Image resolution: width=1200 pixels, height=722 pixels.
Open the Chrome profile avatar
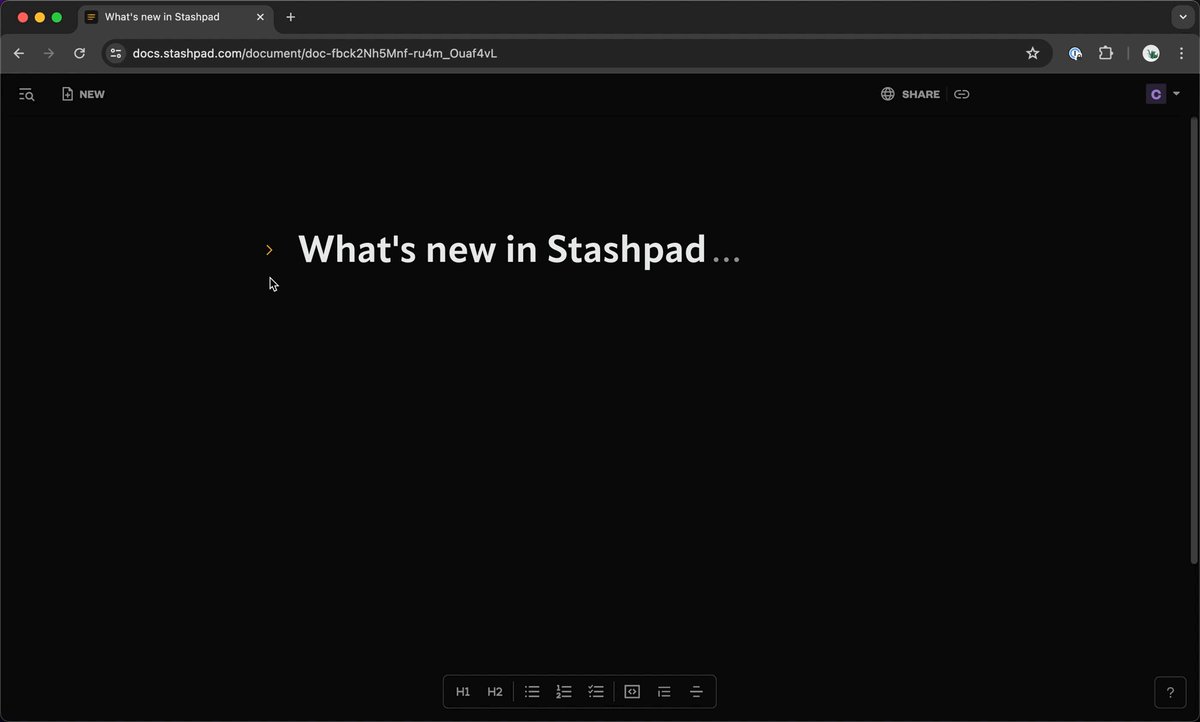[x=1151, y=53]
